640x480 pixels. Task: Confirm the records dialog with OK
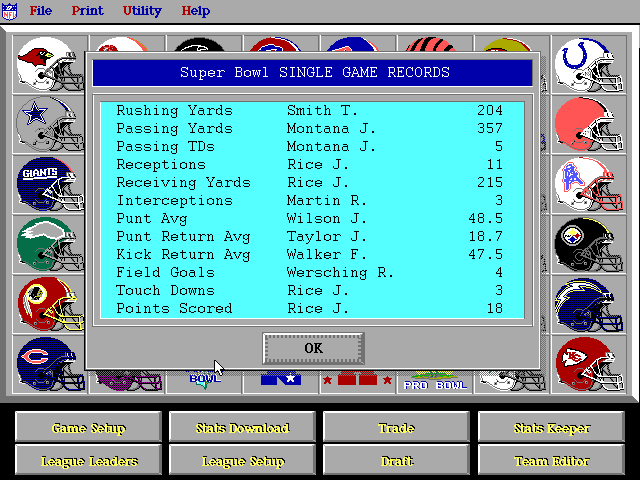coord(313,348)
